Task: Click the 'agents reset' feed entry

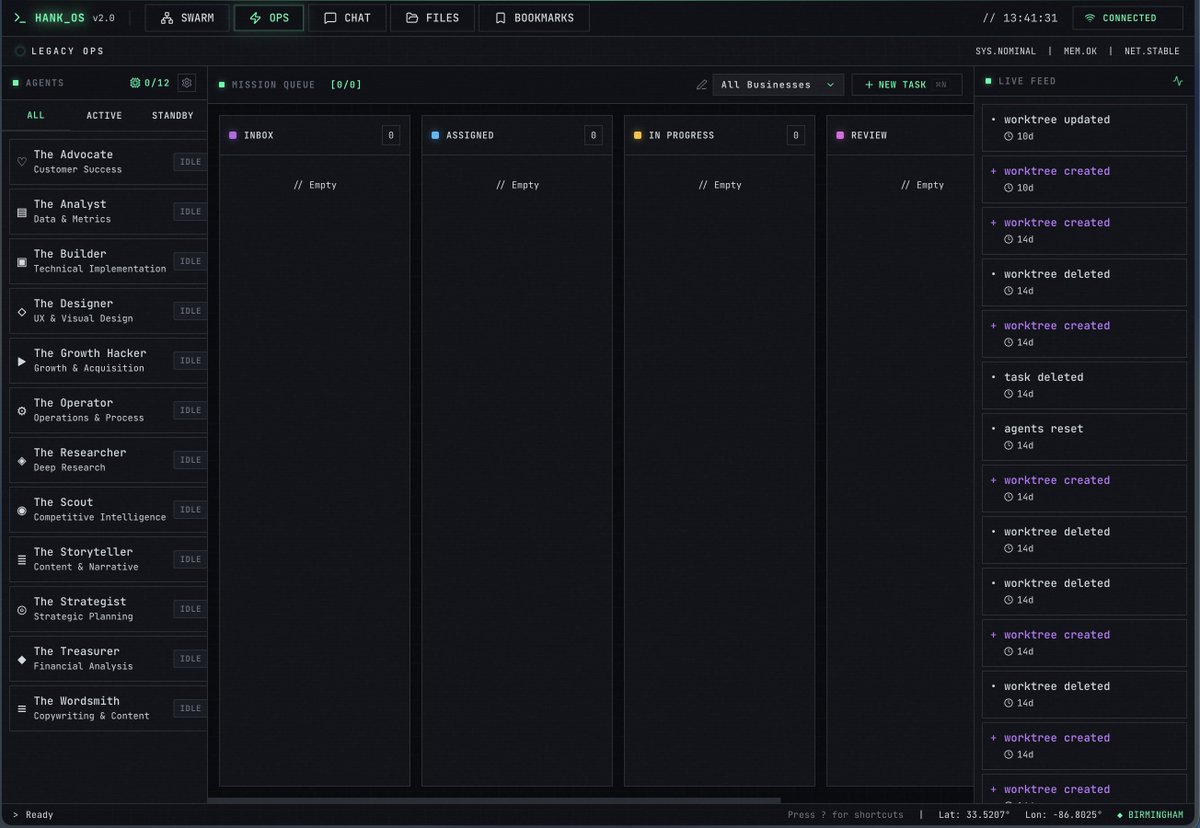Action: tap(1084, 436)
